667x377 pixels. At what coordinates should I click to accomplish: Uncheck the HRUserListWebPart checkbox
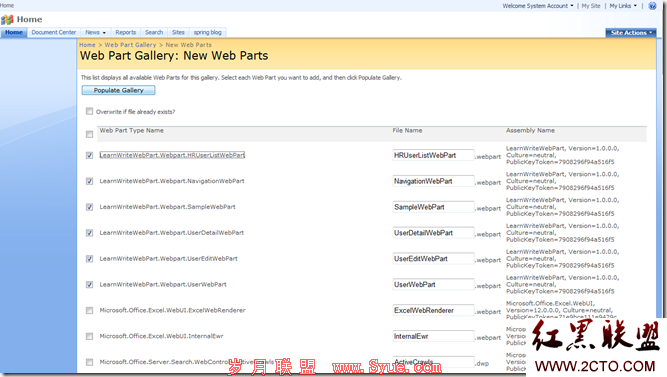[x=89, y=155]
